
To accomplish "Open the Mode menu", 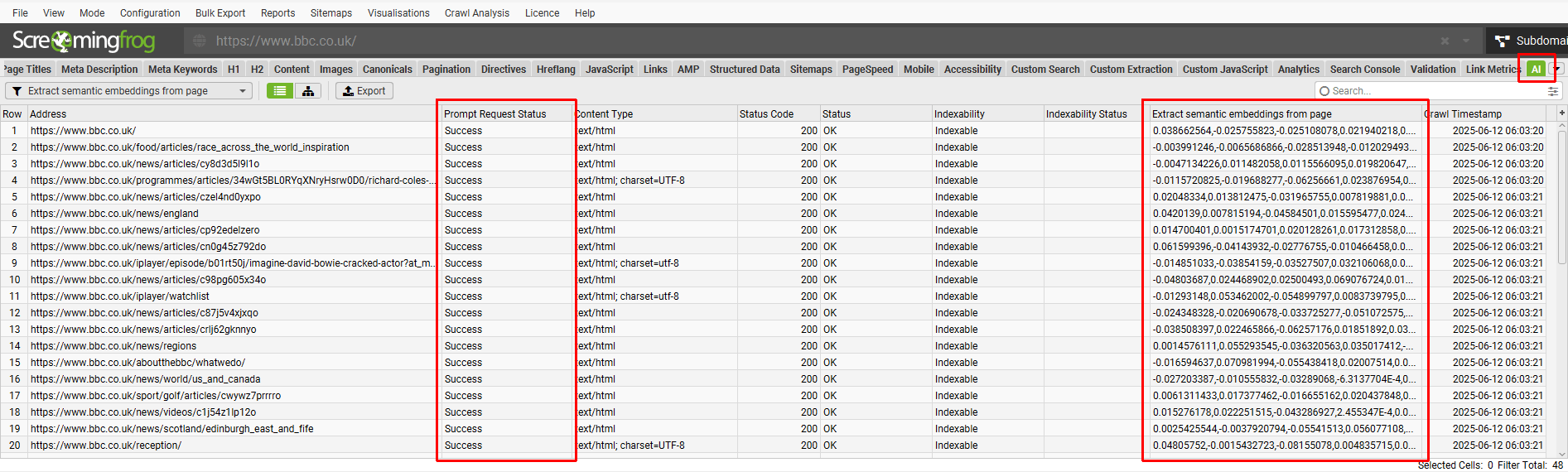I will [x=92, y=13].
